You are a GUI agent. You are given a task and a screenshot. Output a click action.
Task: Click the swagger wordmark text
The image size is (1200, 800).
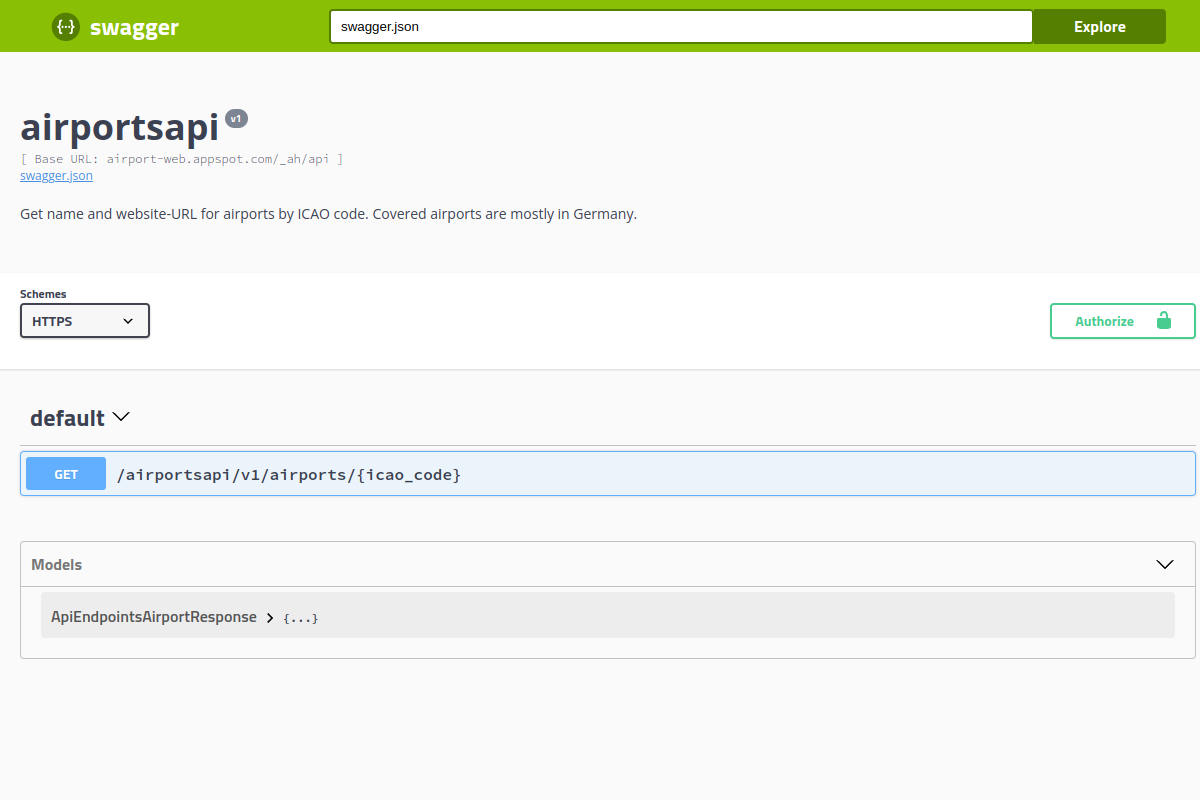tap(134, 28)
